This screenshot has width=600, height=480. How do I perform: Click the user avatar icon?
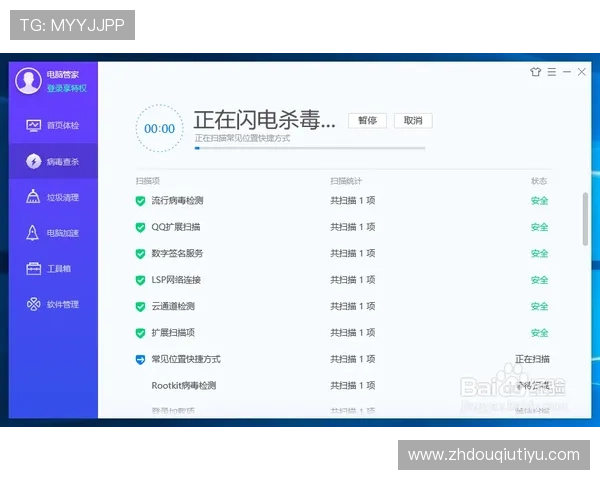coord(28,80)
